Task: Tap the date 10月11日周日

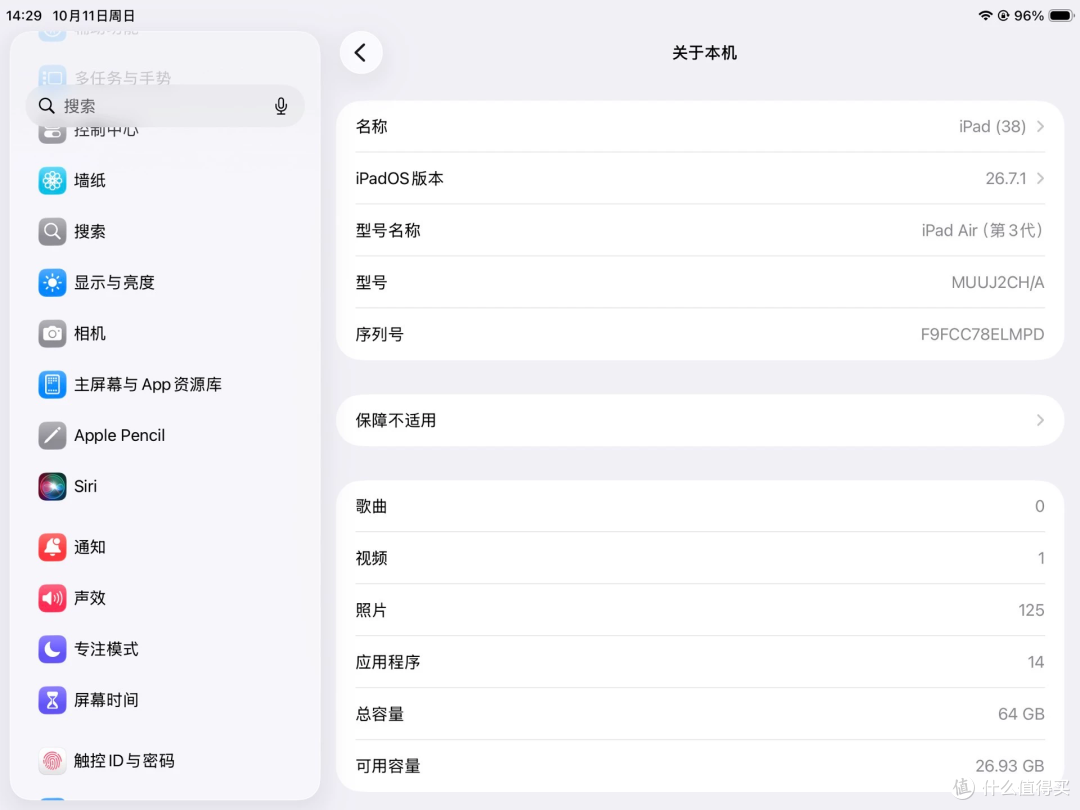Action: 94,15
